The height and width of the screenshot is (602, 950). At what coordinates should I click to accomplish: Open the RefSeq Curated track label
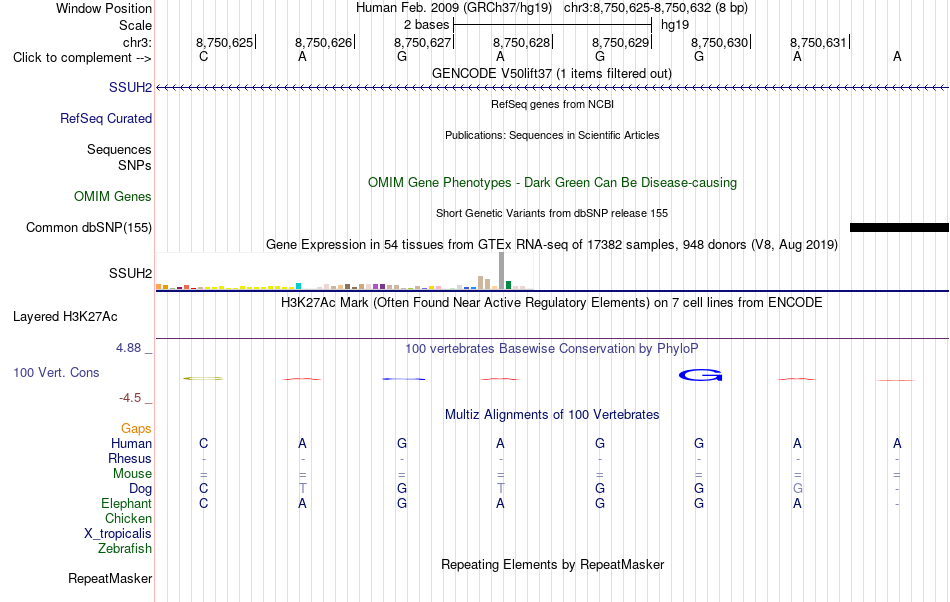coord(106,118)
